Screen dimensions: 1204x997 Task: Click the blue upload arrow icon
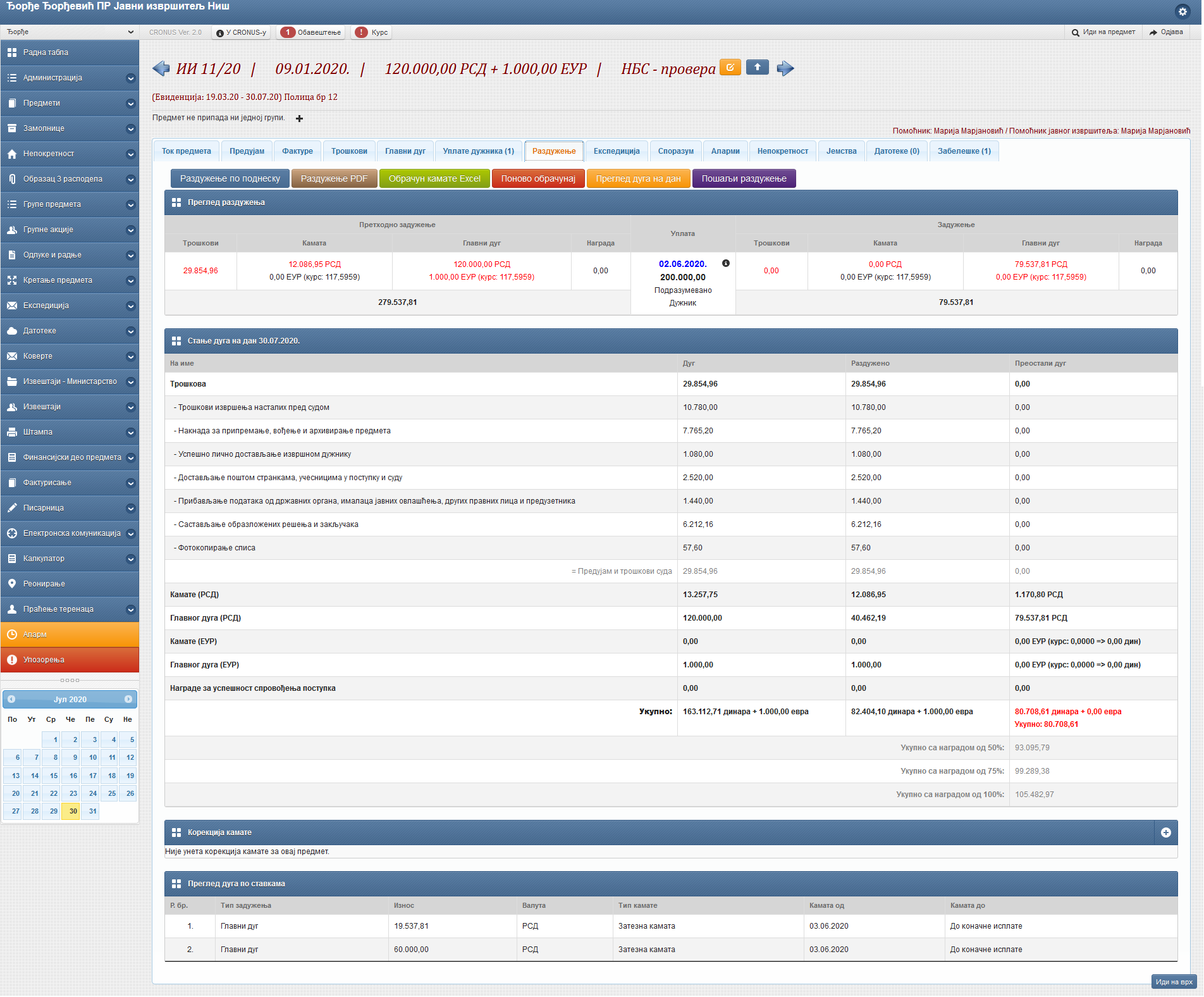757,67
